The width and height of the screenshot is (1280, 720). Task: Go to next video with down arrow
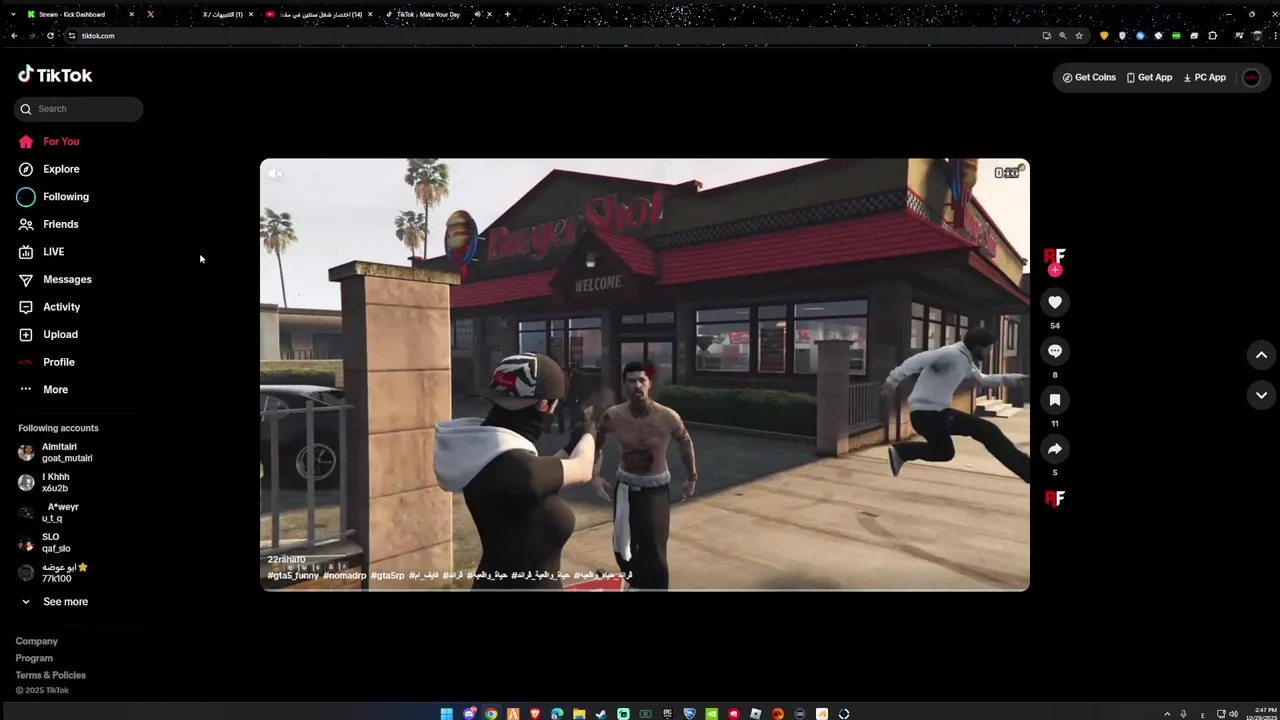pos(1261,395)
